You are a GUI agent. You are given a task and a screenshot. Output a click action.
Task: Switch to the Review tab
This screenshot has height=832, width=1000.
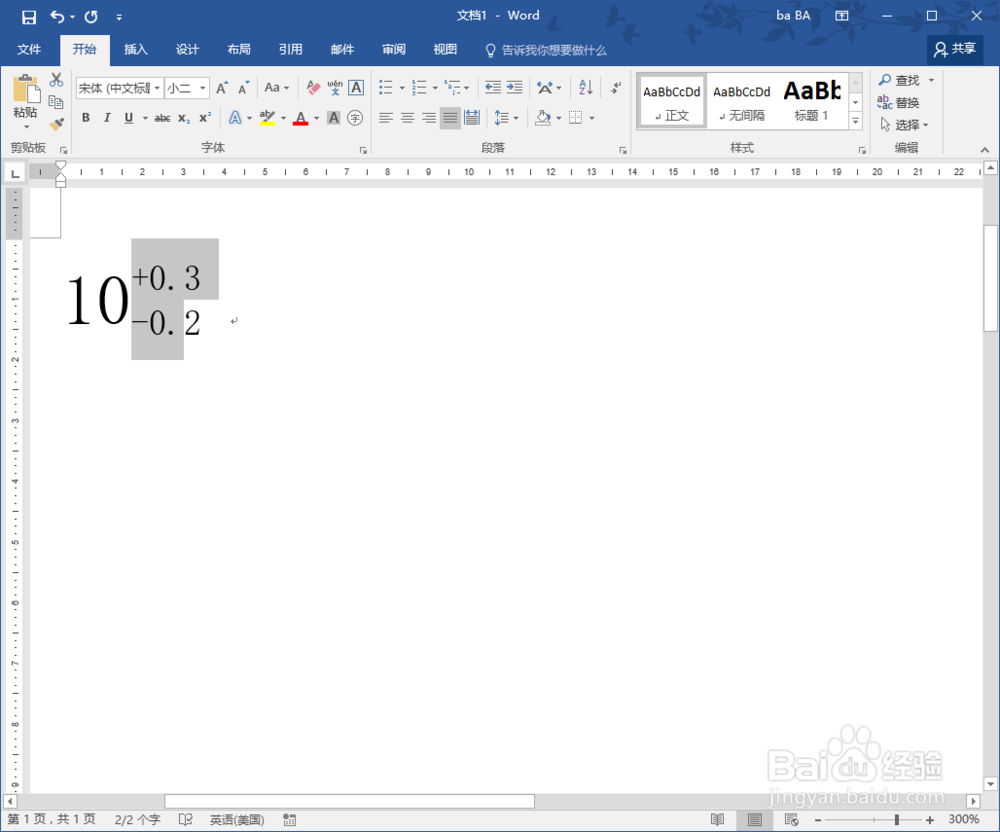click(x=393, y=50)
